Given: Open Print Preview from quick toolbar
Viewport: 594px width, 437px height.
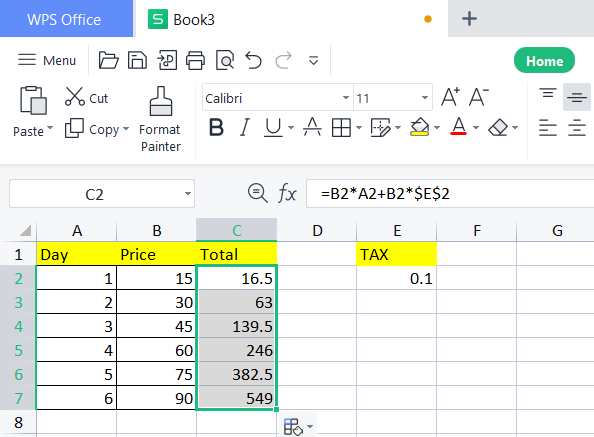Looking at the screenshot, I should coord(225,60).
